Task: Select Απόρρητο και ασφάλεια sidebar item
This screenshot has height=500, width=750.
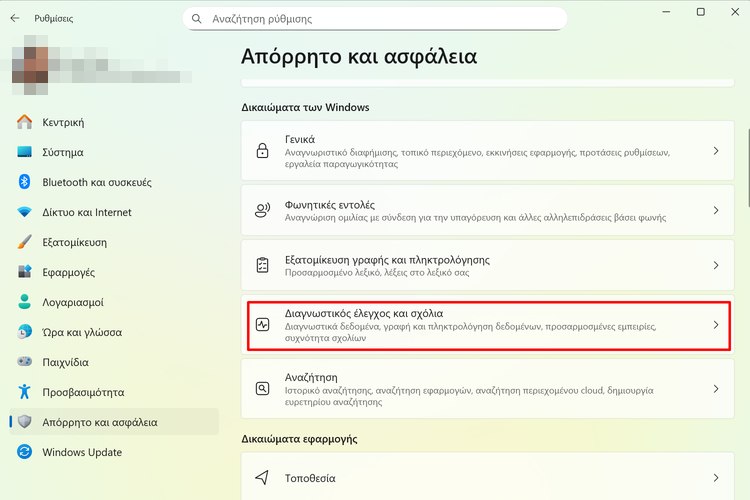Action: 114,422
